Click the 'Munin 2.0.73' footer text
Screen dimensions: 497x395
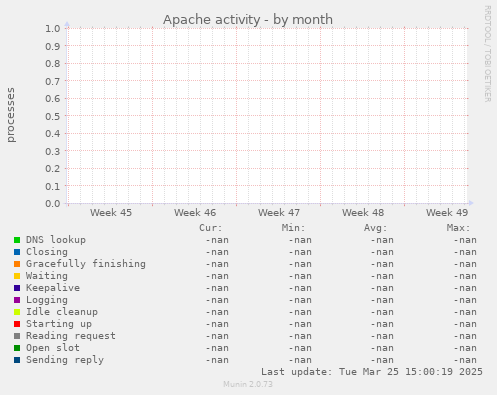pos(248,384)
